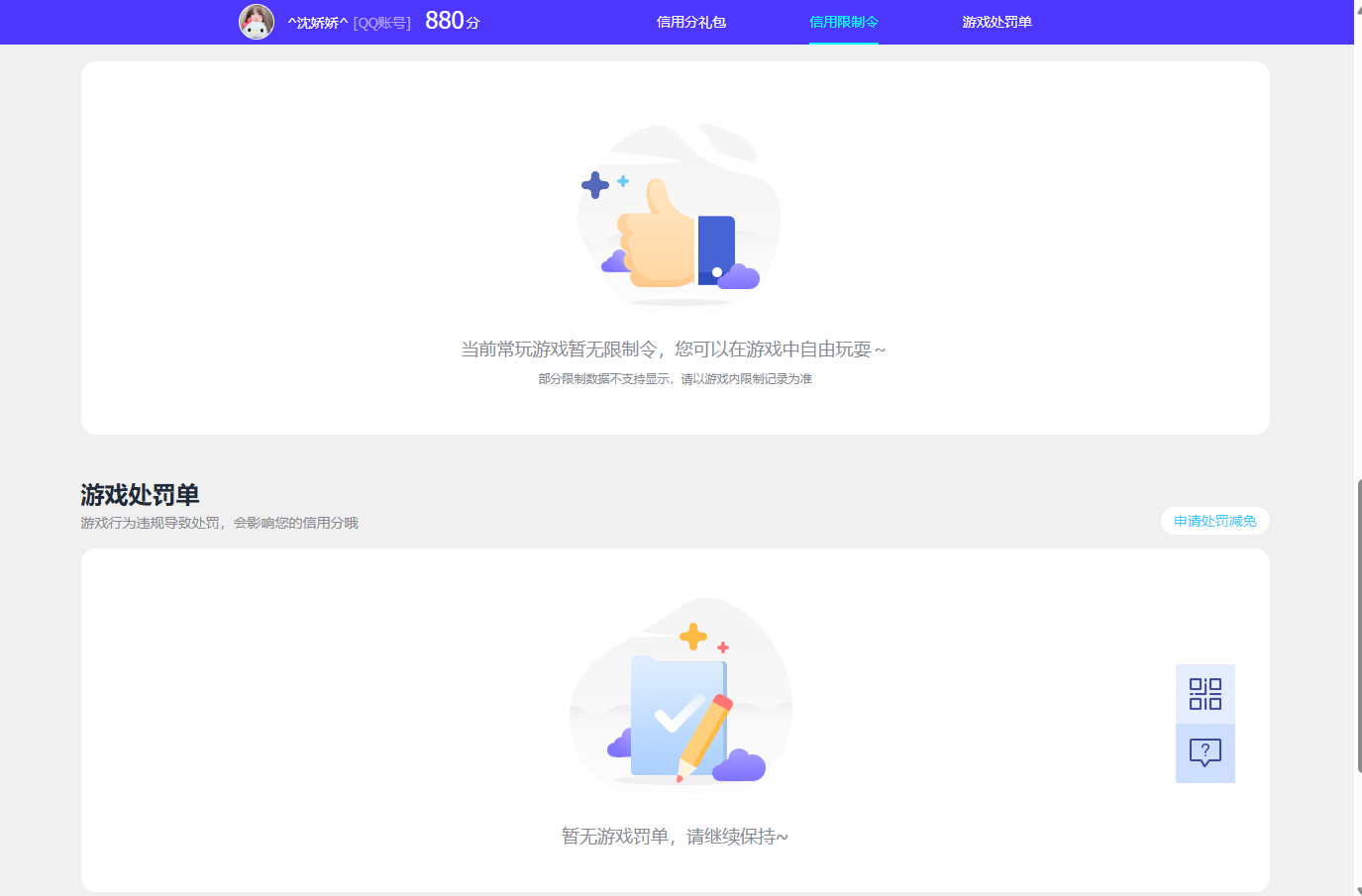Open the QR code panel icon
Viewport: 1362px width, 896px height.
pyautogui.click(x=1205, y=693)
